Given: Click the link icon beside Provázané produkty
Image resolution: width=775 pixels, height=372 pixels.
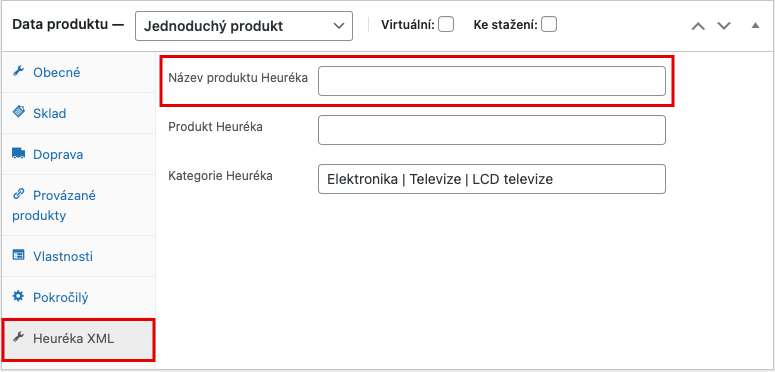Looking at the screenshot, I should tap(18, 194).
